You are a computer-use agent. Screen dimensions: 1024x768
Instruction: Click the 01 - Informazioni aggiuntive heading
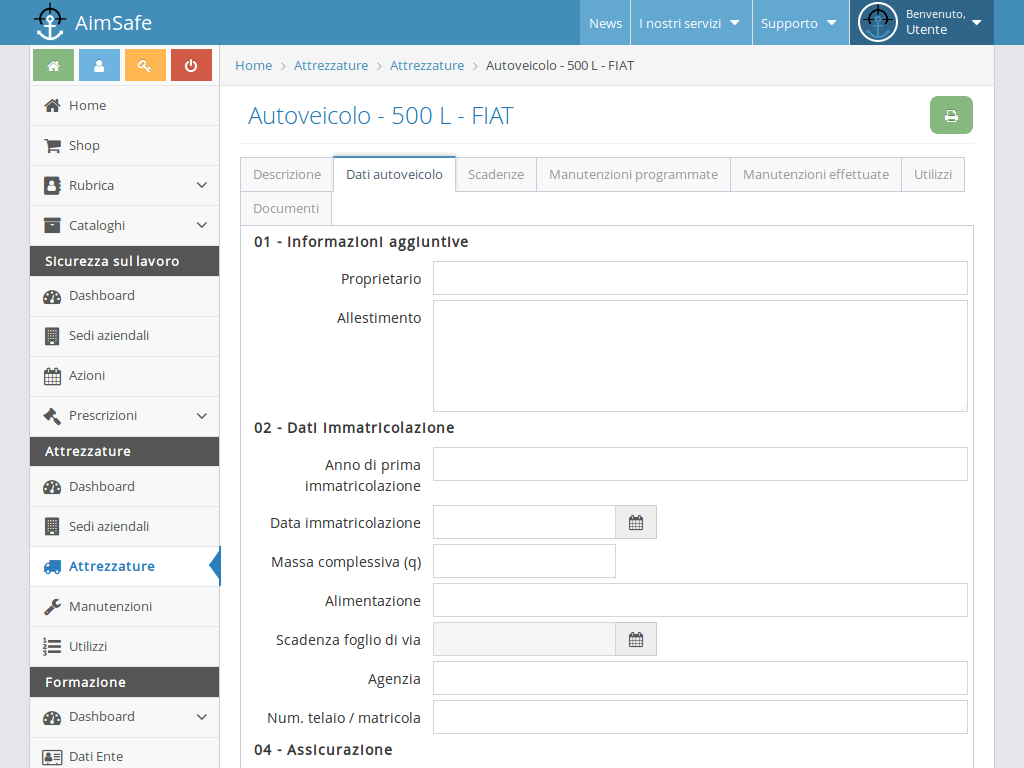tap(361, 242)
